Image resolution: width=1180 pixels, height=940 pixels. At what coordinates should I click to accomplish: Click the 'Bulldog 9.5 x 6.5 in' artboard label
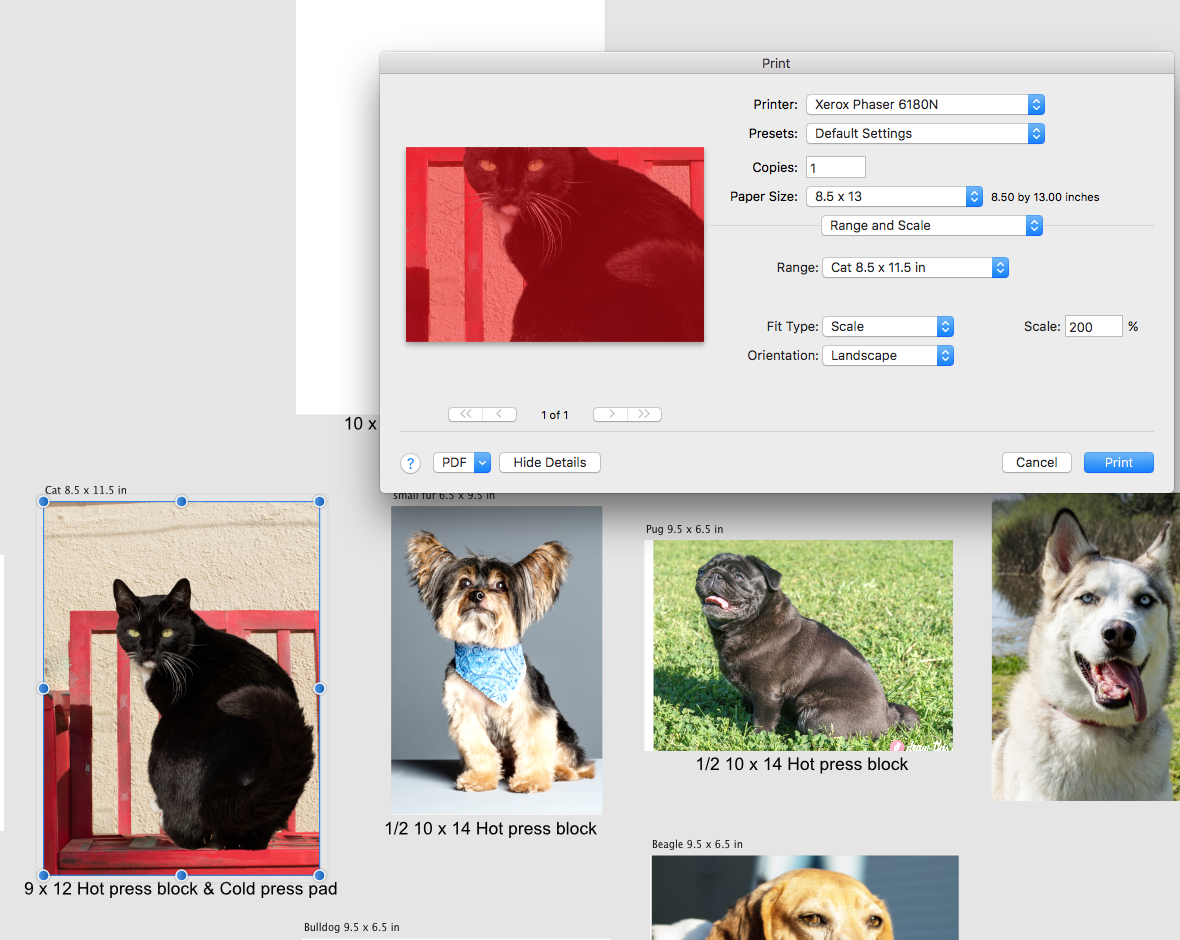pyautogui.click(x=351, y=927)
